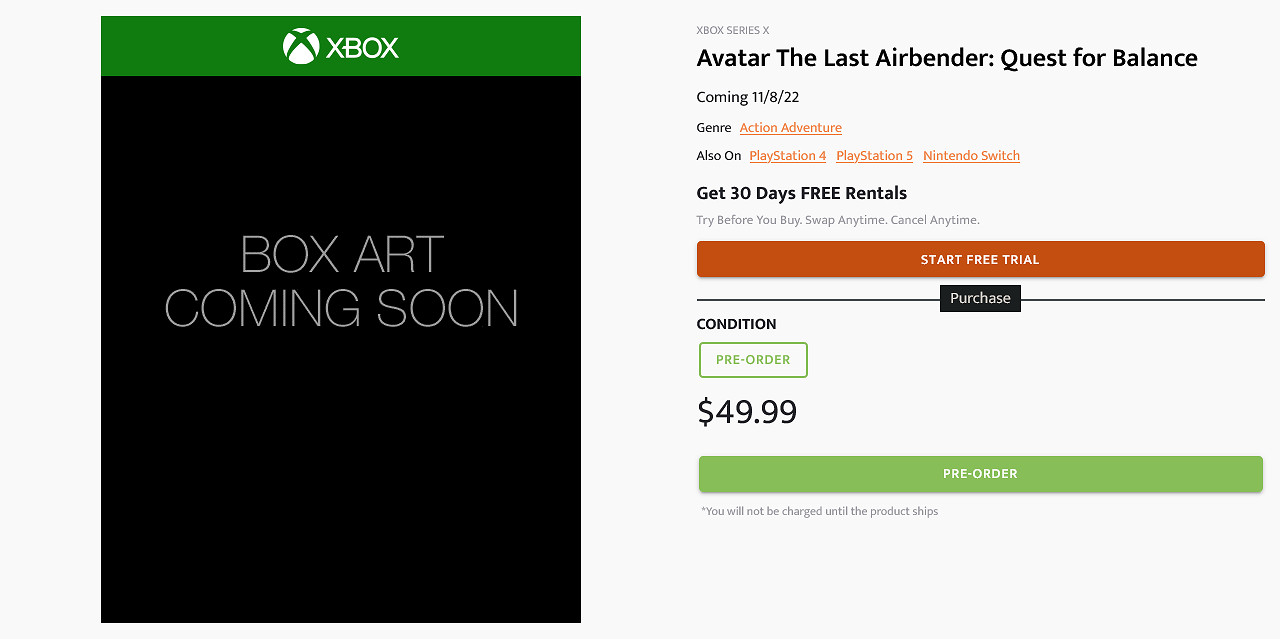
Task: Go to the Nintendo Switch version
Action: [x=971, y=156]
